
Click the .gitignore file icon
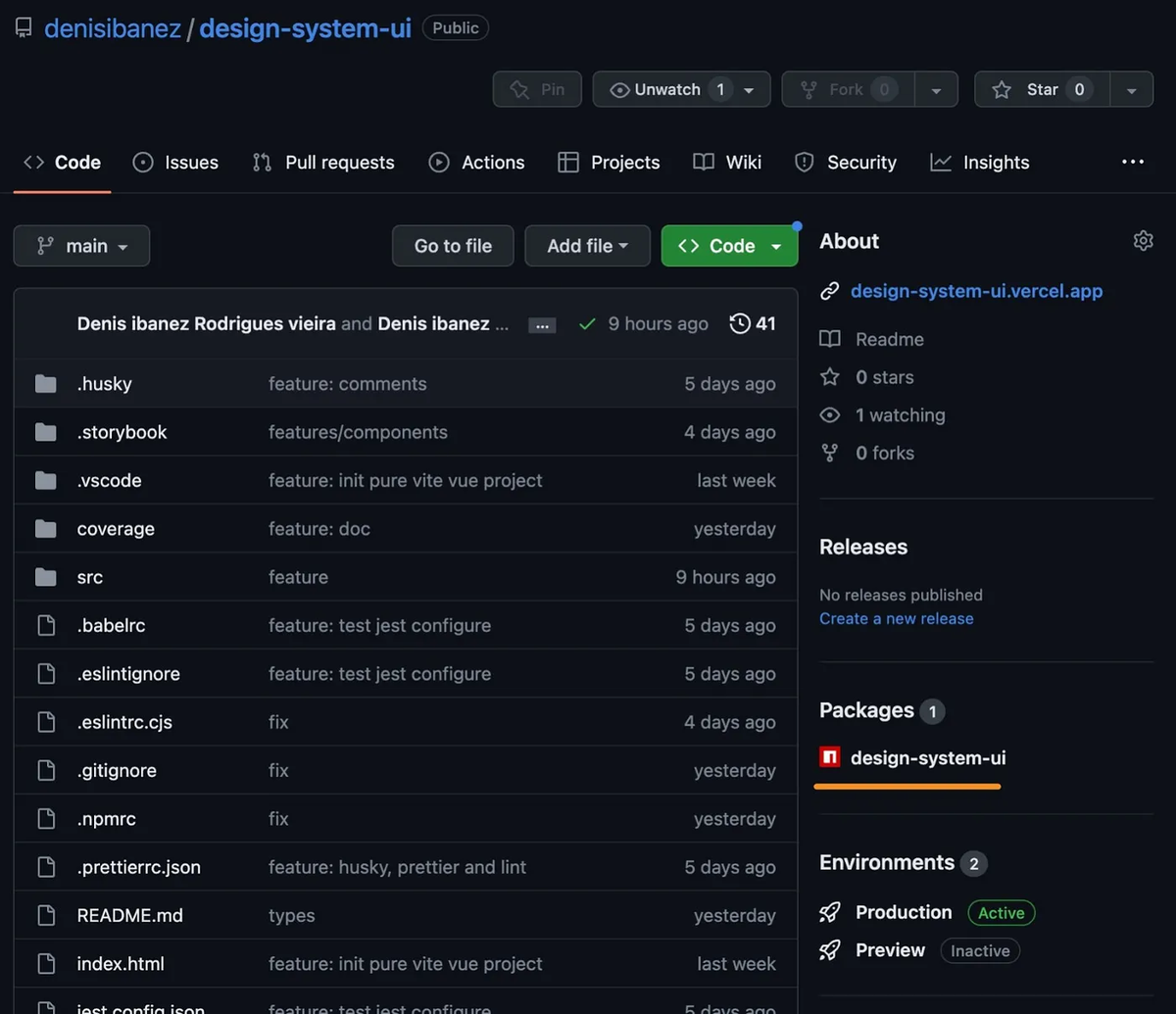click(46, 770)
